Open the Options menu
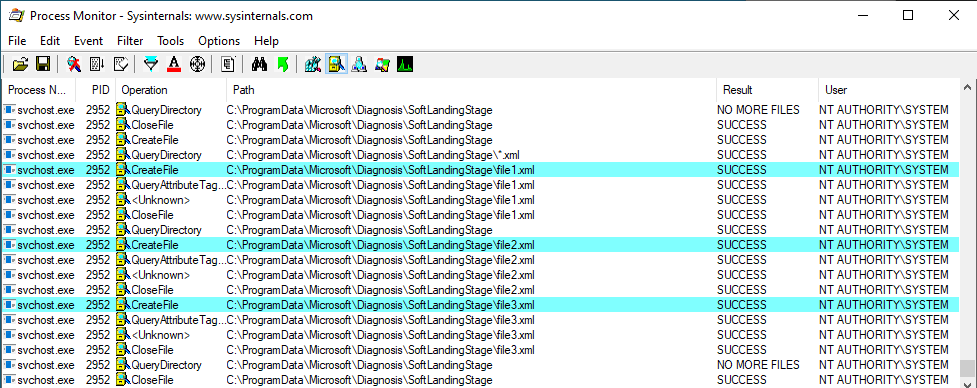The height and width of the screenshot is (388, 977). click(x=219, y=40)
